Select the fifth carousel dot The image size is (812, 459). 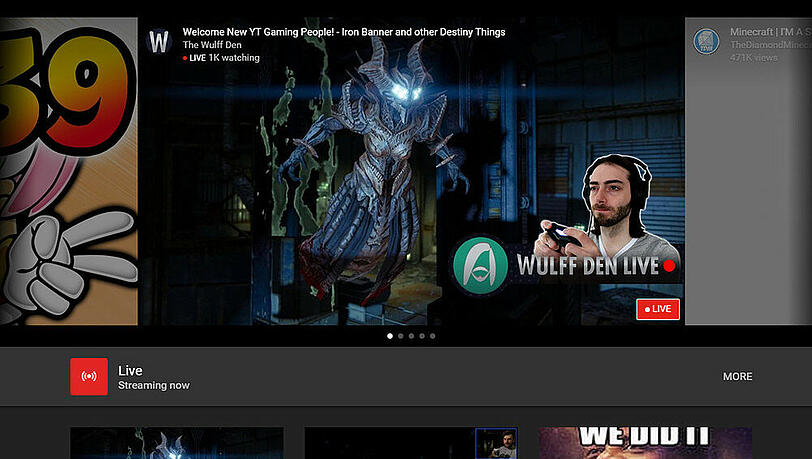[x=432, y=336]
